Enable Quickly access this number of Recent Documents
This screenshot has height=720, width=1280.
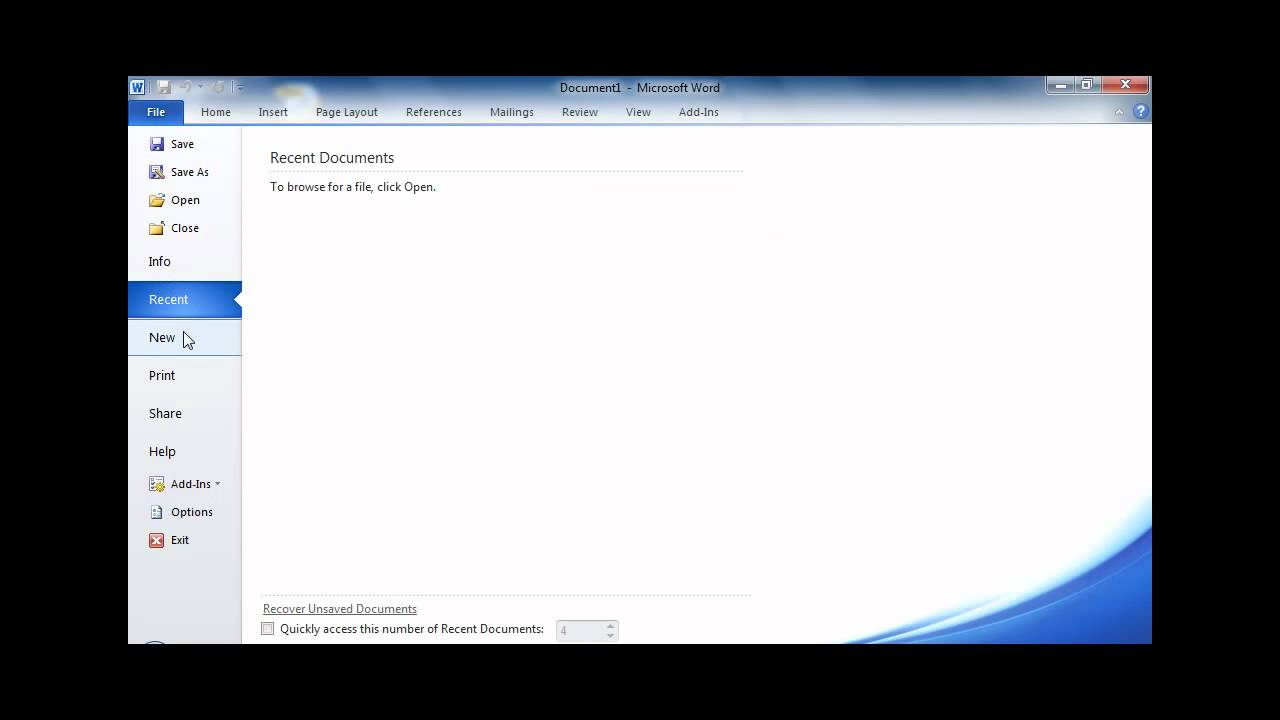point(267,629)
